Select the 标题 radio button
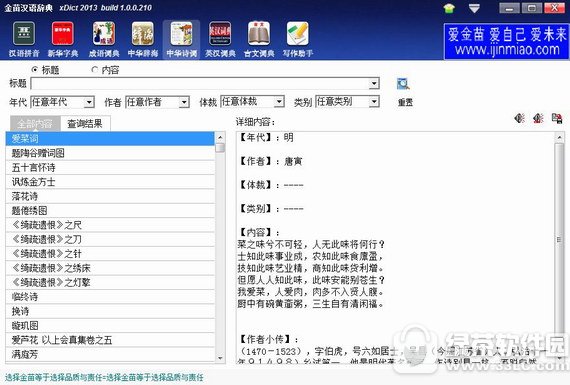The height and width of the screenshot is (385, 570). (x=35, y=69)
